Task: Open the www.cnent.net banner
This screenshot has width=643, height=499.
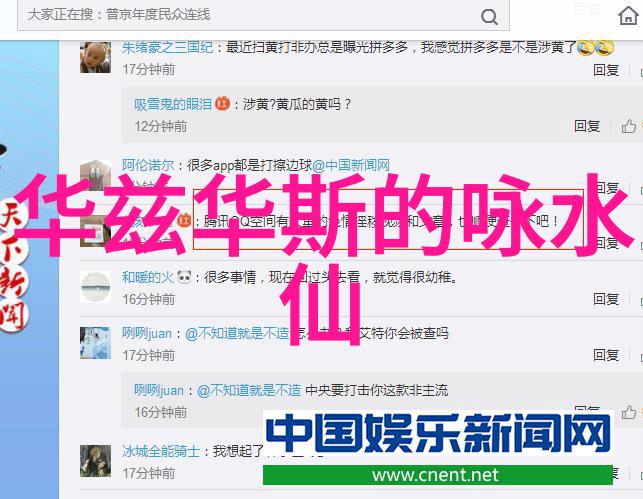Action: 438,475
